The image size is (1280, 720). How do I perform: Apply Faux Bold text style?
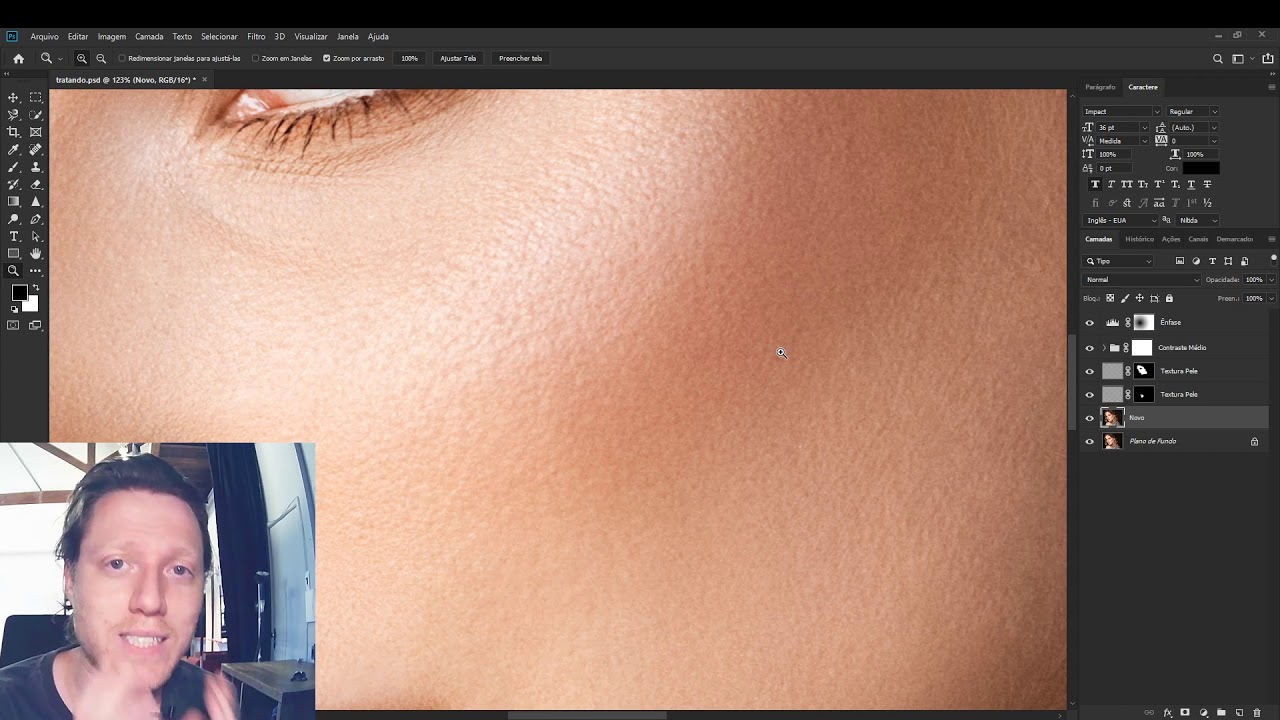[x=1095, y=184]
